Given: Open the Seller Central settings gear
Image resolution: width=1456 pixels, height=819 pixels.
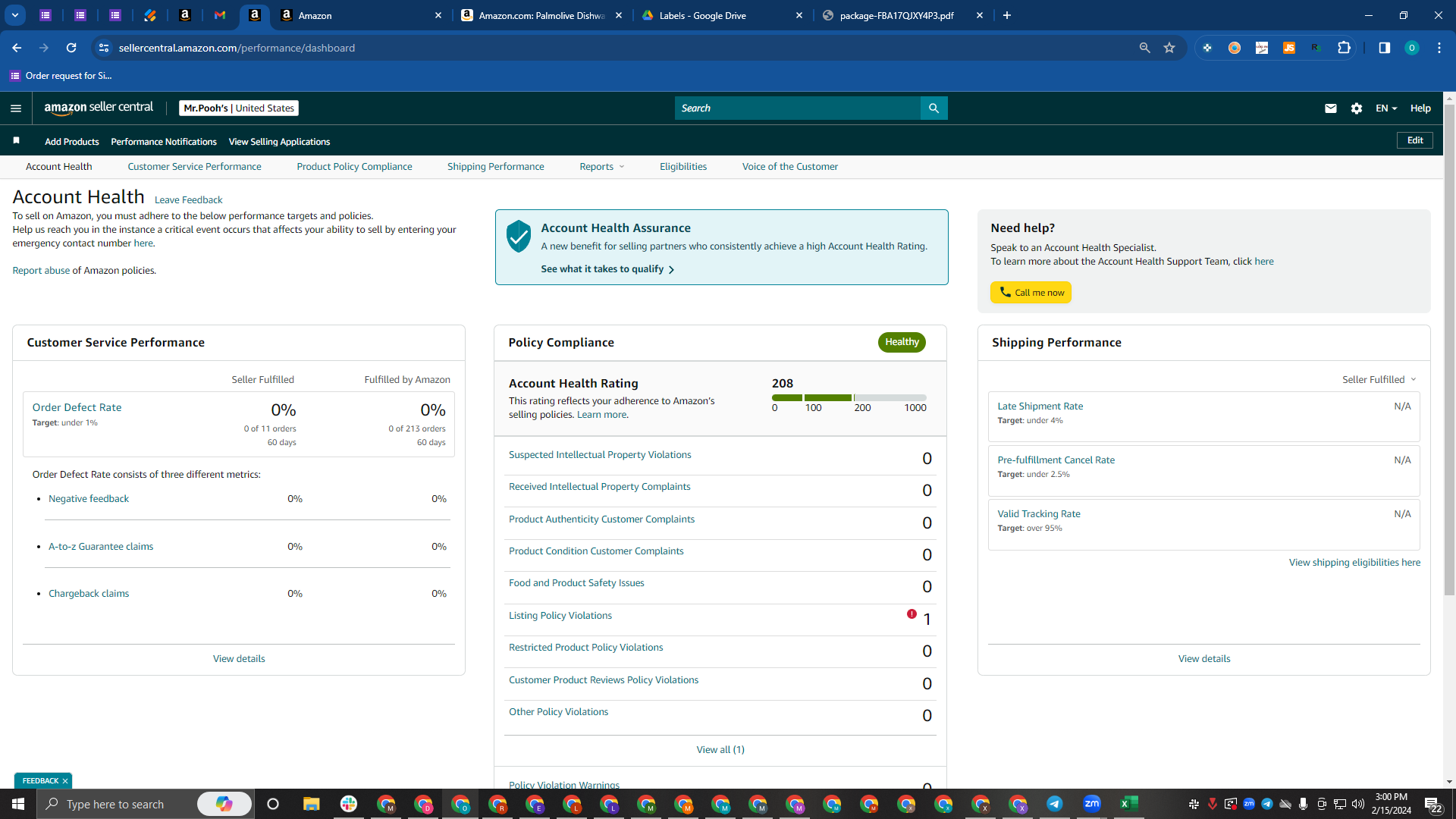Looking at the screenshot, I should 1357,108.
